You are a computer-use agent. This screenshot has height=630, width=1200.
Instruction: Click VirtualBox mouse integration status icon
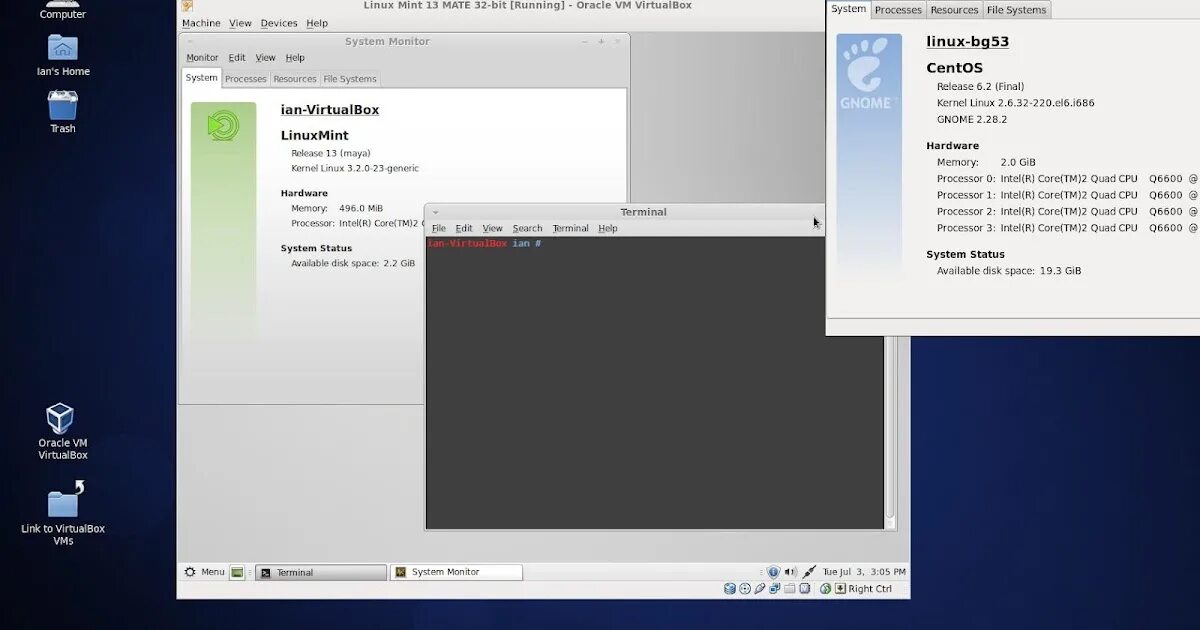coord(825,589)
